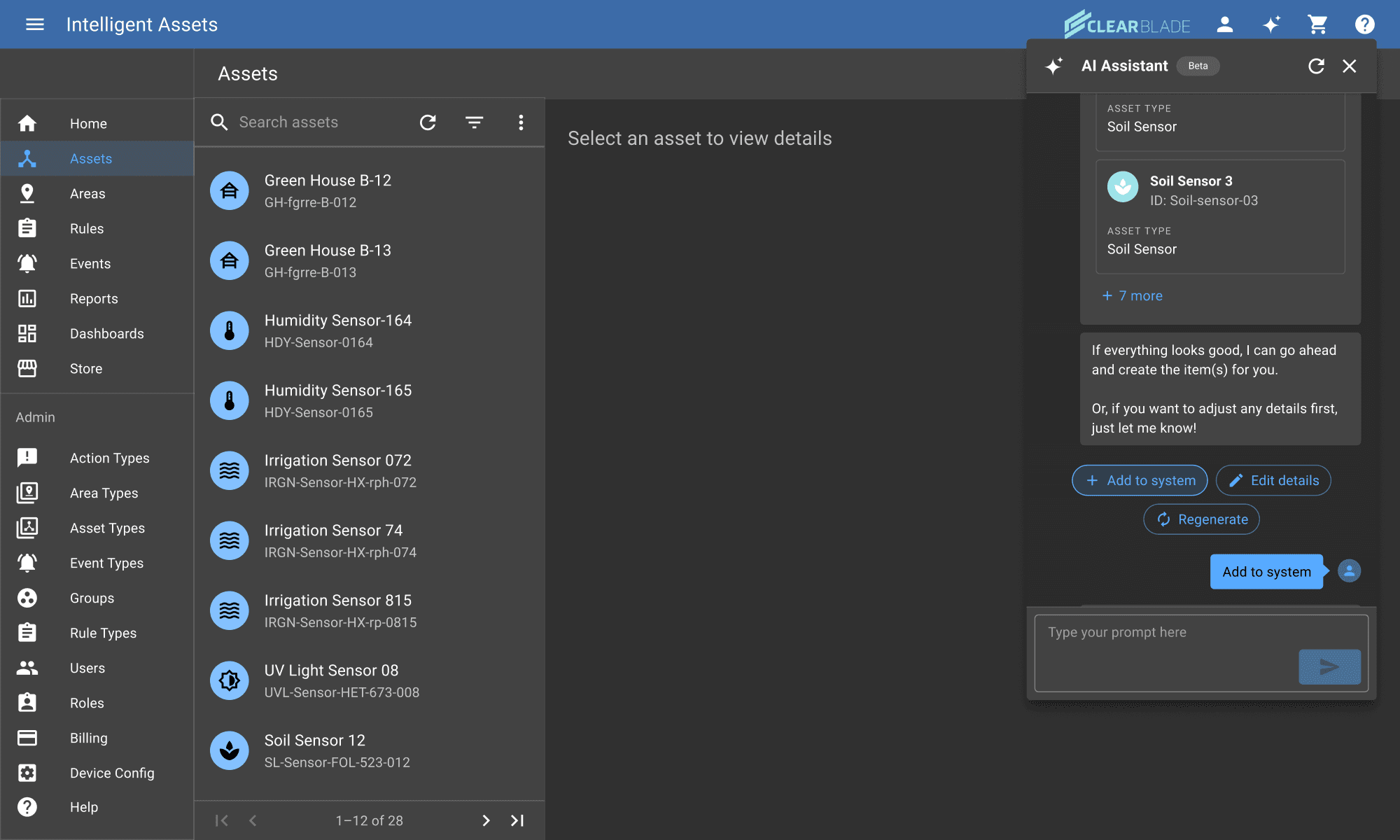This screenshot has width=1400, height=840.
Task: Jump to last page of assets
Action: click(x=517, y=820)
